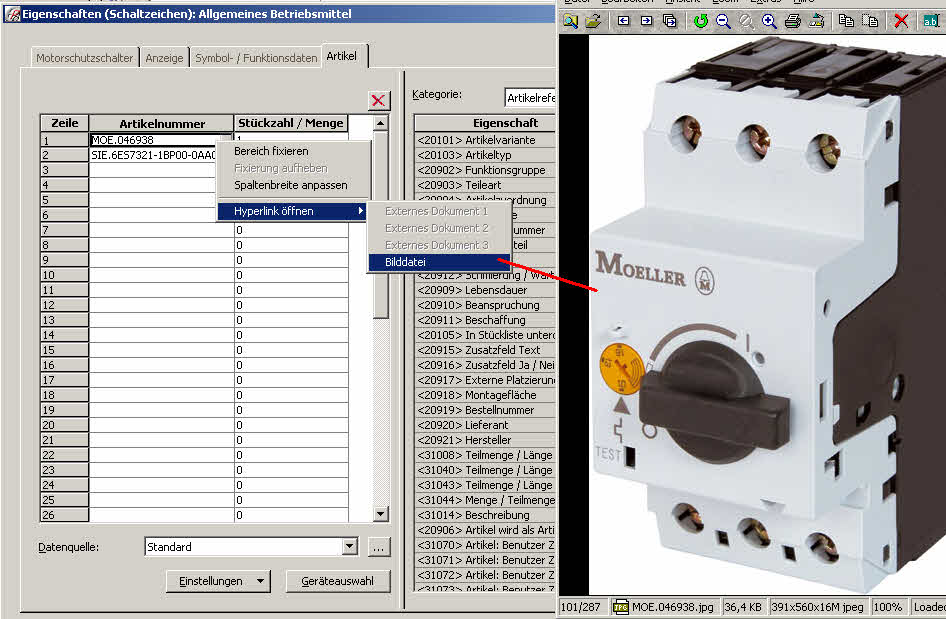Switch to the Motorschutzschalter tab

coord(84,58)
